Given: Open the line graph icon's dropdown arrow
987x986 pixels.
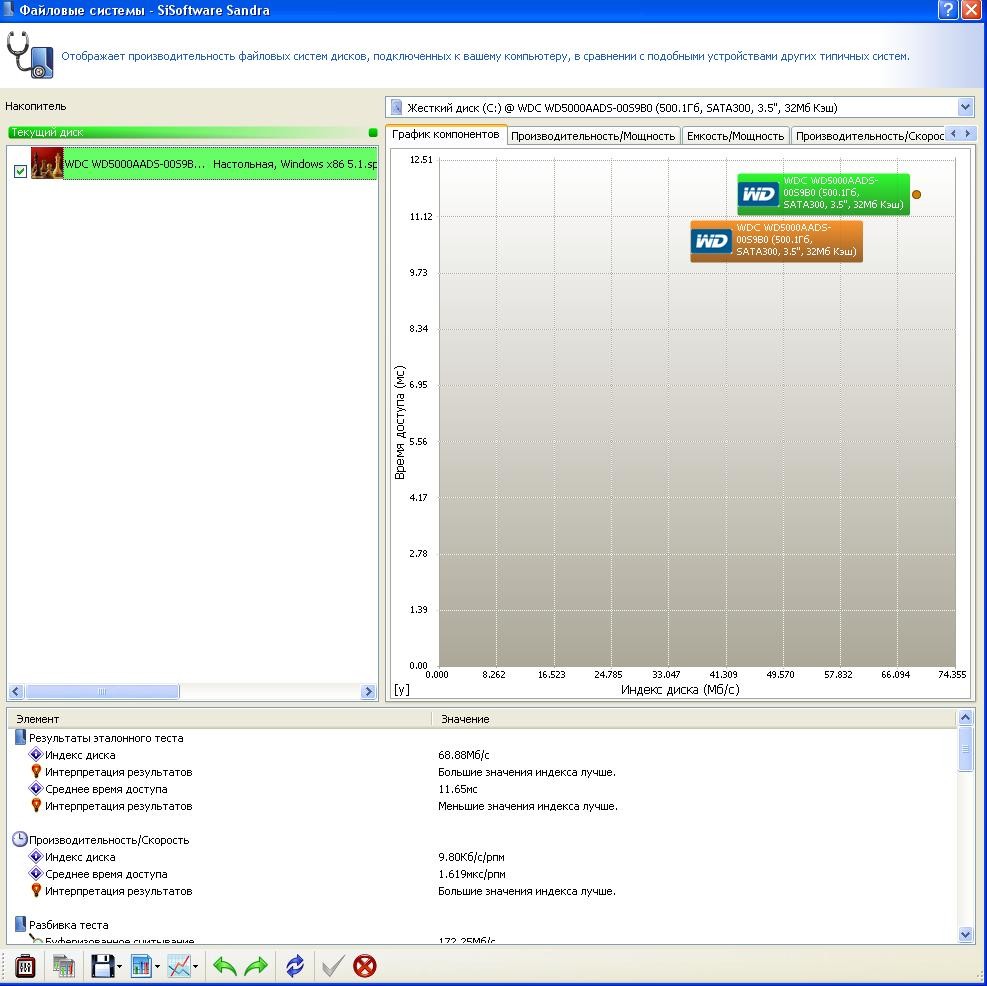Looking at the screenshot, I should pyautogui.click(x=196, y=966).
